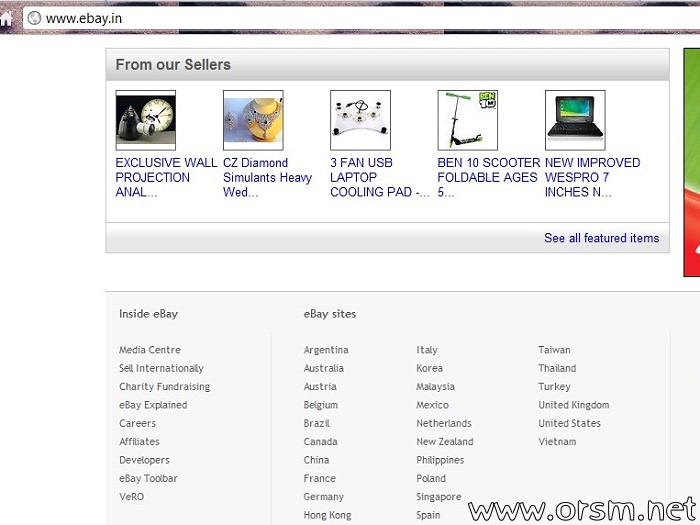Go to eBay Italy site
This screenshot has width=700, height=525.
[x=427, y=350]
